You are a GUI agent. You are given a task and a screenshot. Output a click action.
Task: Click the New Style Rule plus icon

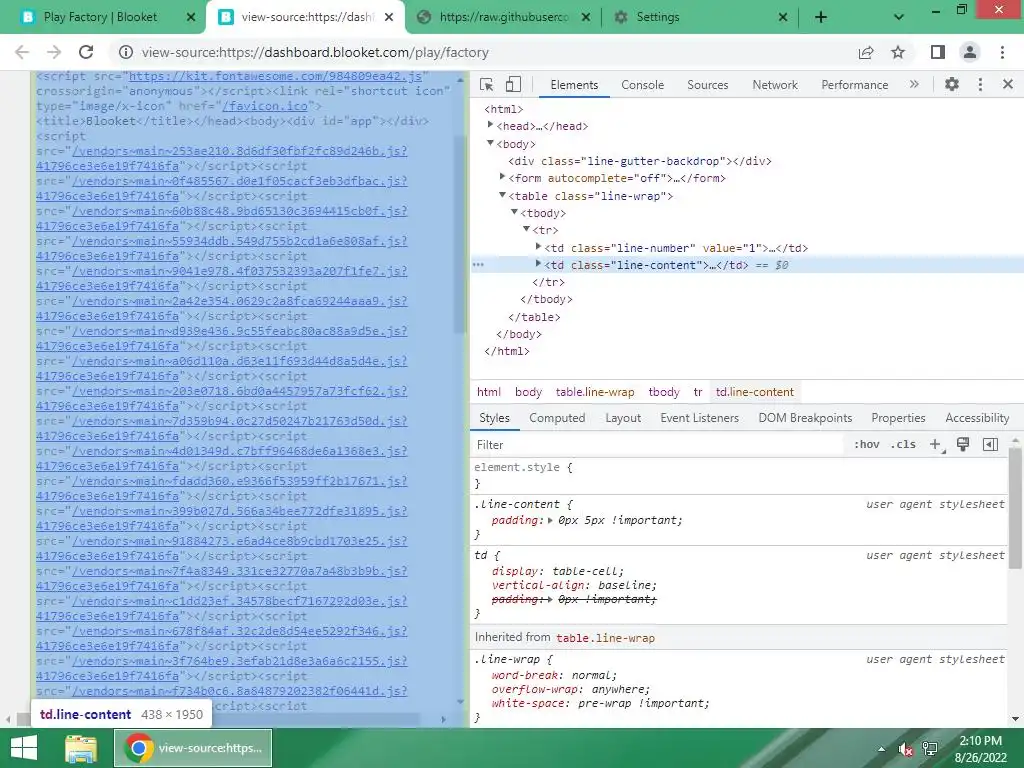tap(936, 445)
